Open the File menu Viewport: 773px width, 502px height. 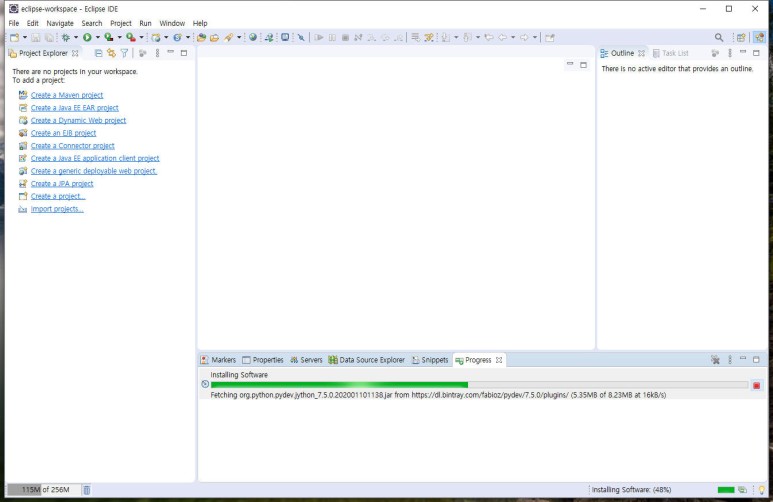(x=14, y=23)
